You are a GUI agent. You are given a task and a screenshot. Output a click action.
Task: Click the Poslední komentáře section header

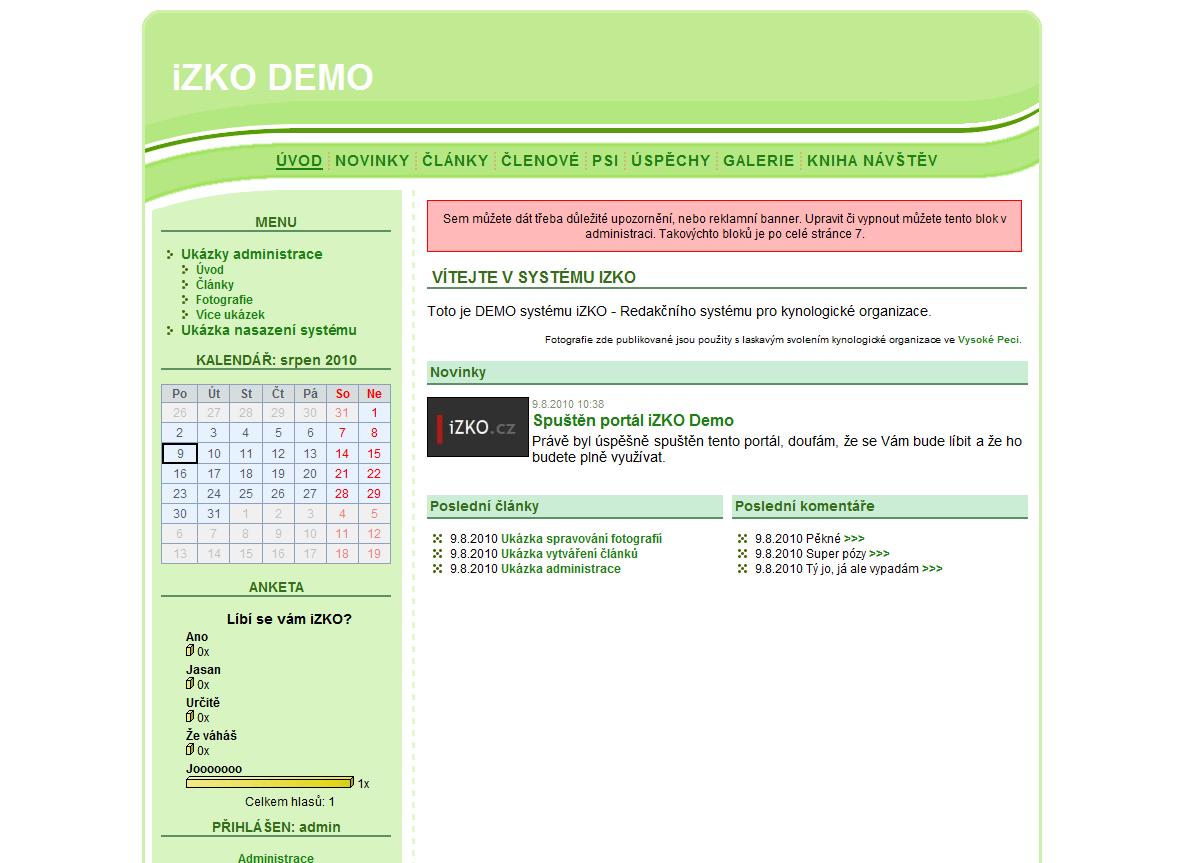880,507
